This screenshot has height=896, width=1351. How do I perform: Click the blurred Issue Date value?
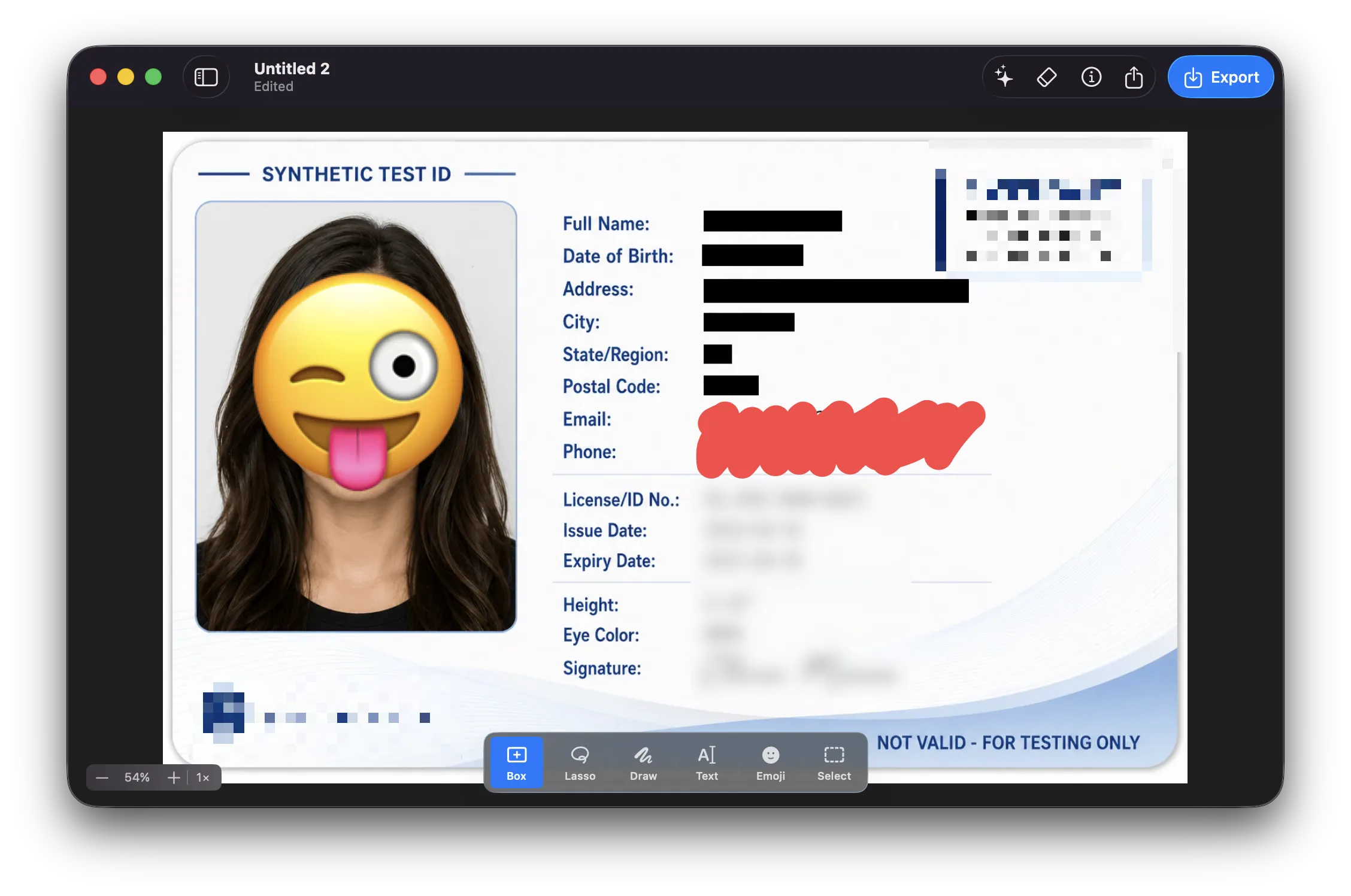pos(753,530)
